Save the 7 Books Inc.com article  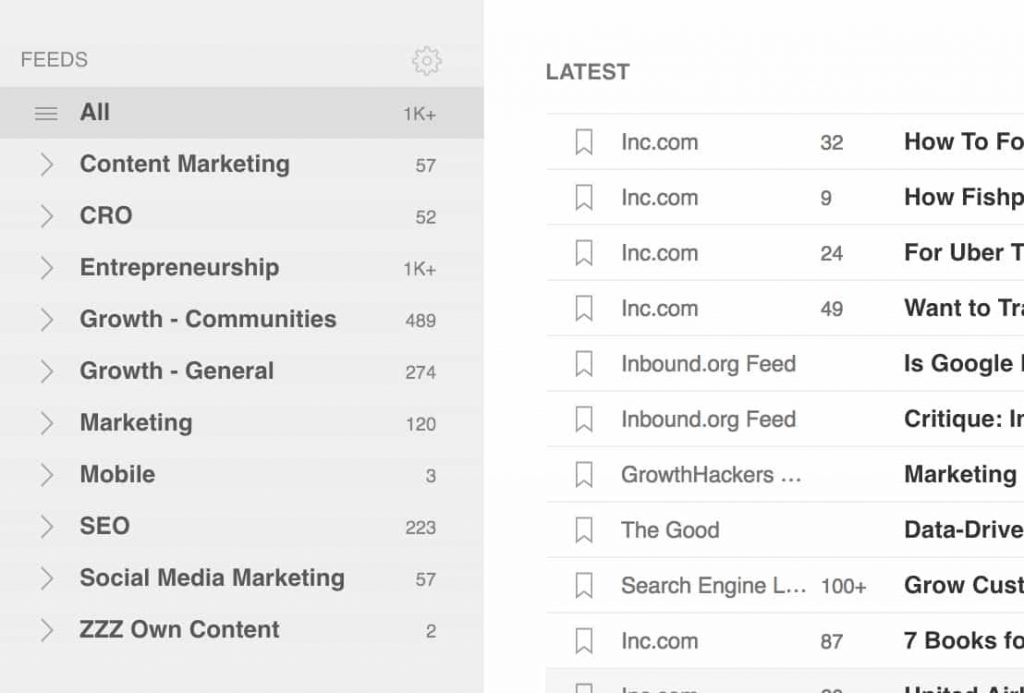583,641
